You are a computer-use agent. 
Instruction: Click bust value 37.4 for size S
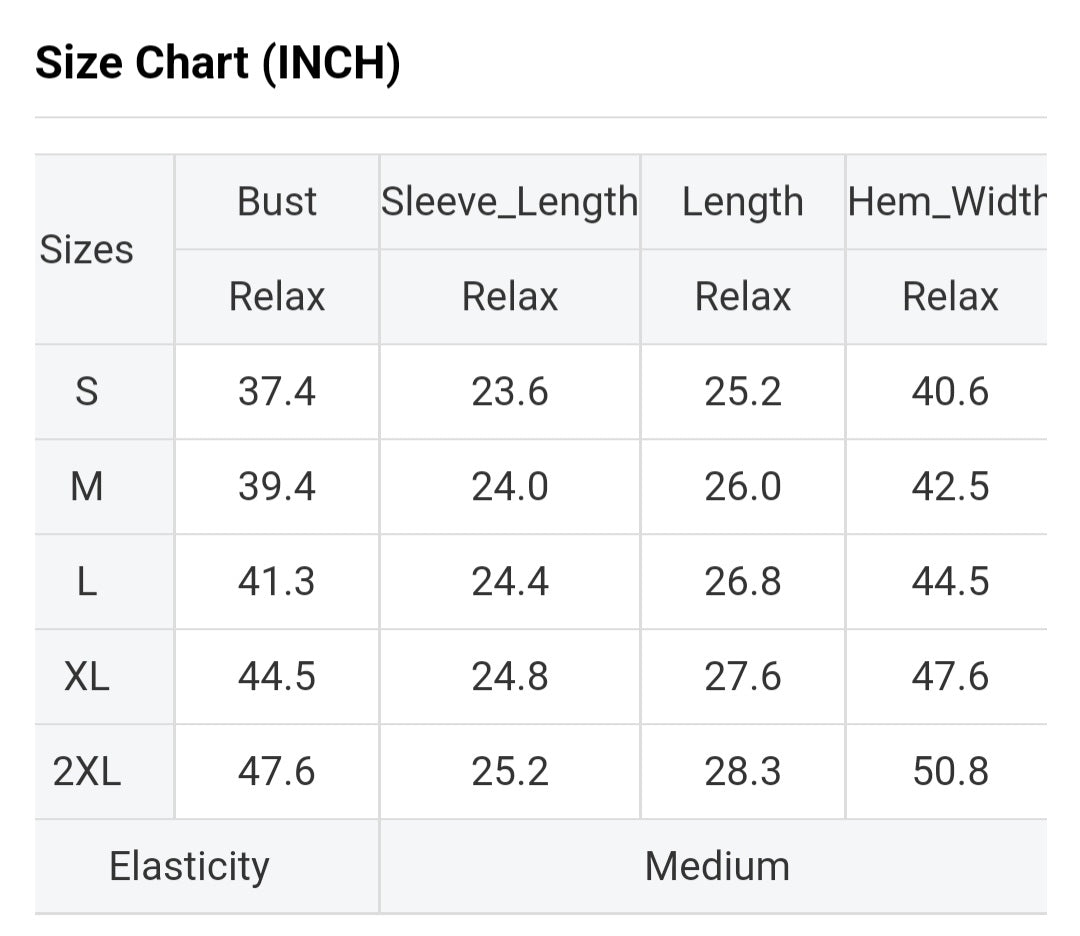(277, 391)
